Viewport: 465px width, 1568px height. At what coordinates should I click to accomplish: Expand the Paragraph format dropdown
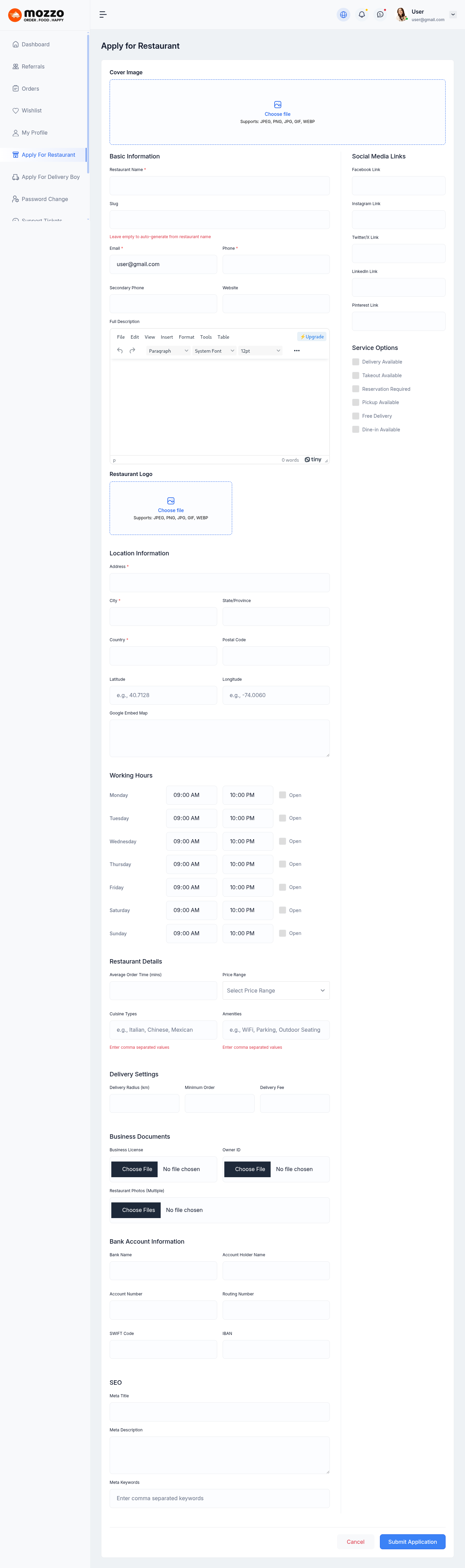coord(169,351)
